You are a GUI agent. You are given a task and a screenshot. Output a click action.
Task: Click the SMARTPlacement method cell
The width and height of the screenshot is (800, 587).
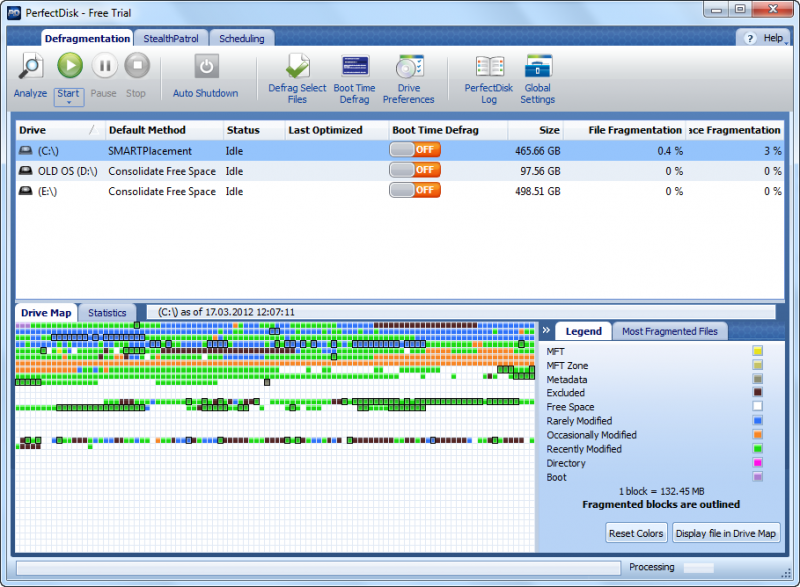point(150,151)
